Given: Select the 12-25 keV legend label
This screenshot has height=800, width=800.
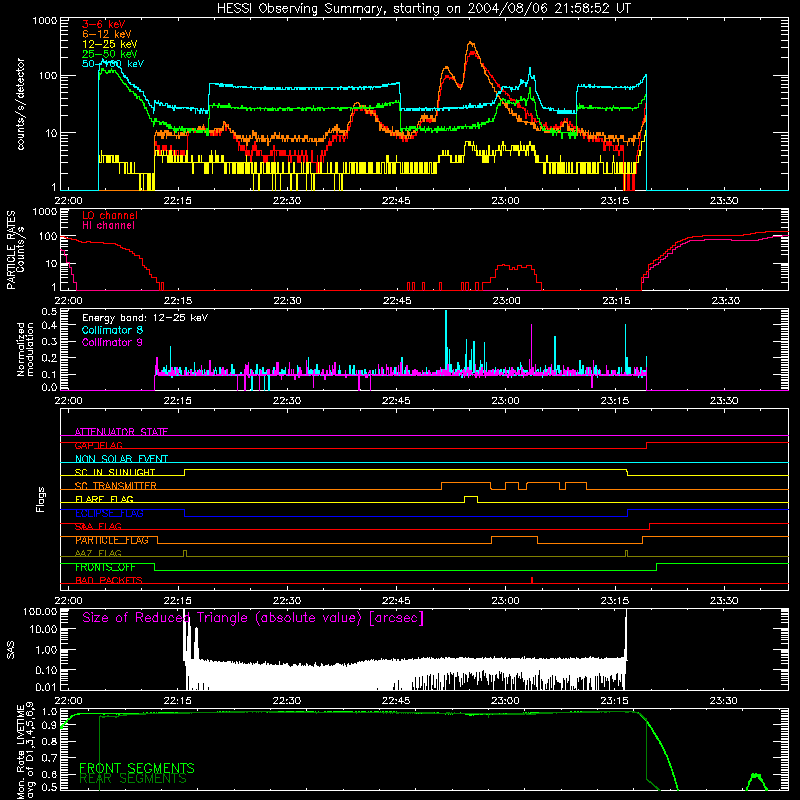Looking at the screenshot, I should pyautogui.click(x=109, y=44).
